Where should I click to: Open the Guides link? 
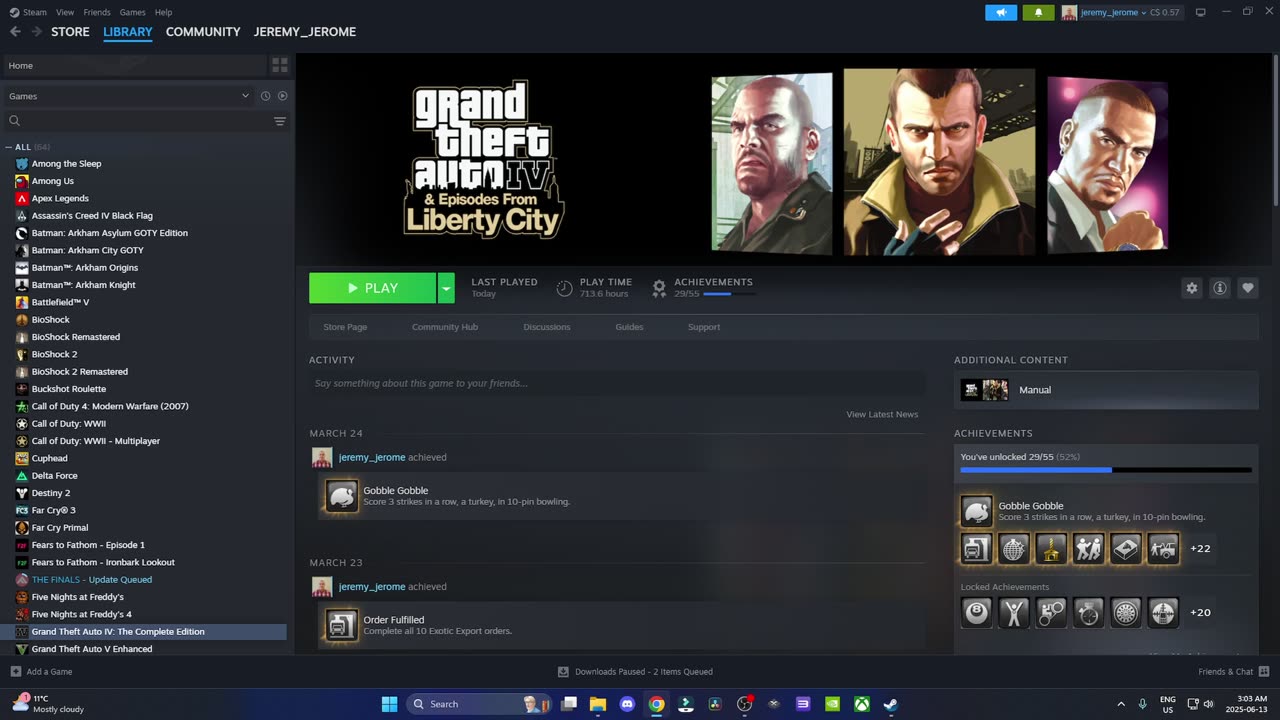pyautogui.click(x=629, y=327)
